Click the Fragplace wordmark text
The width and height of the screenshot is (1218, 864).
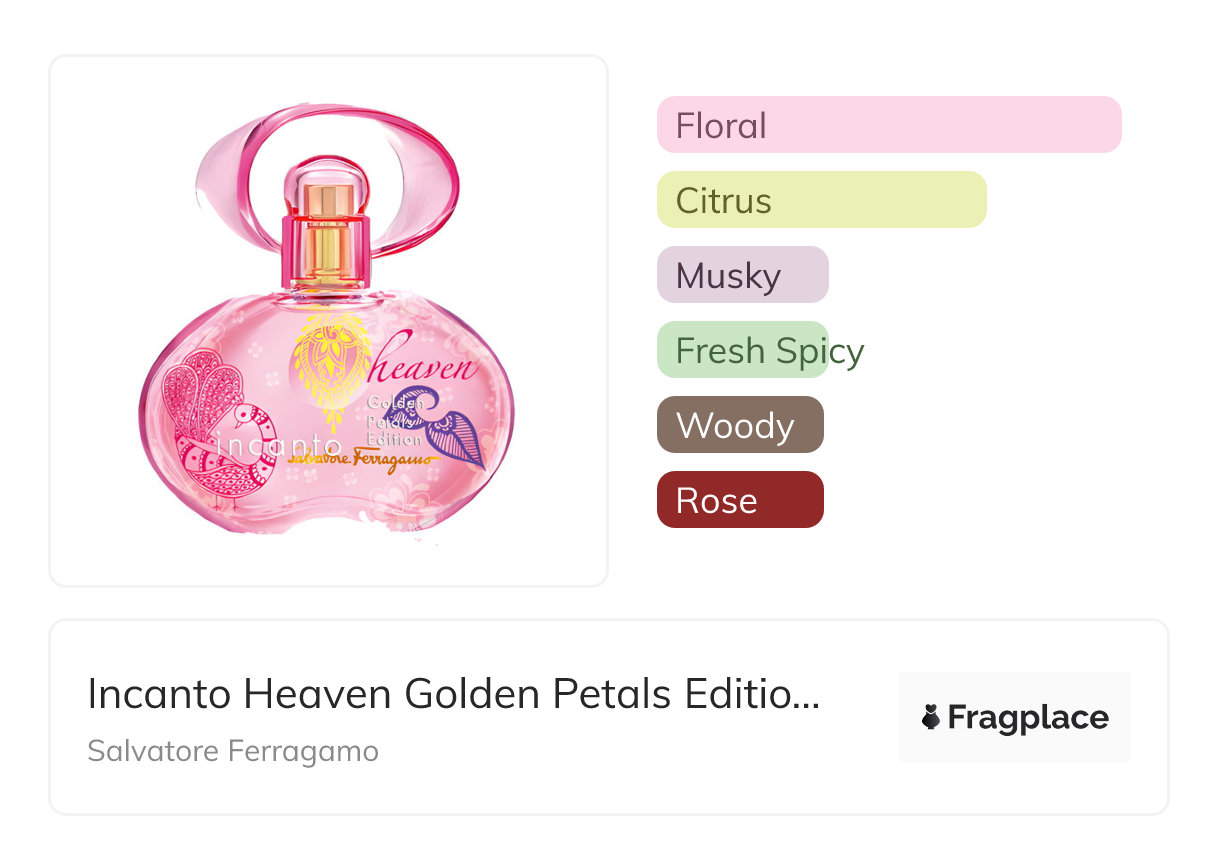[1028, 718]
